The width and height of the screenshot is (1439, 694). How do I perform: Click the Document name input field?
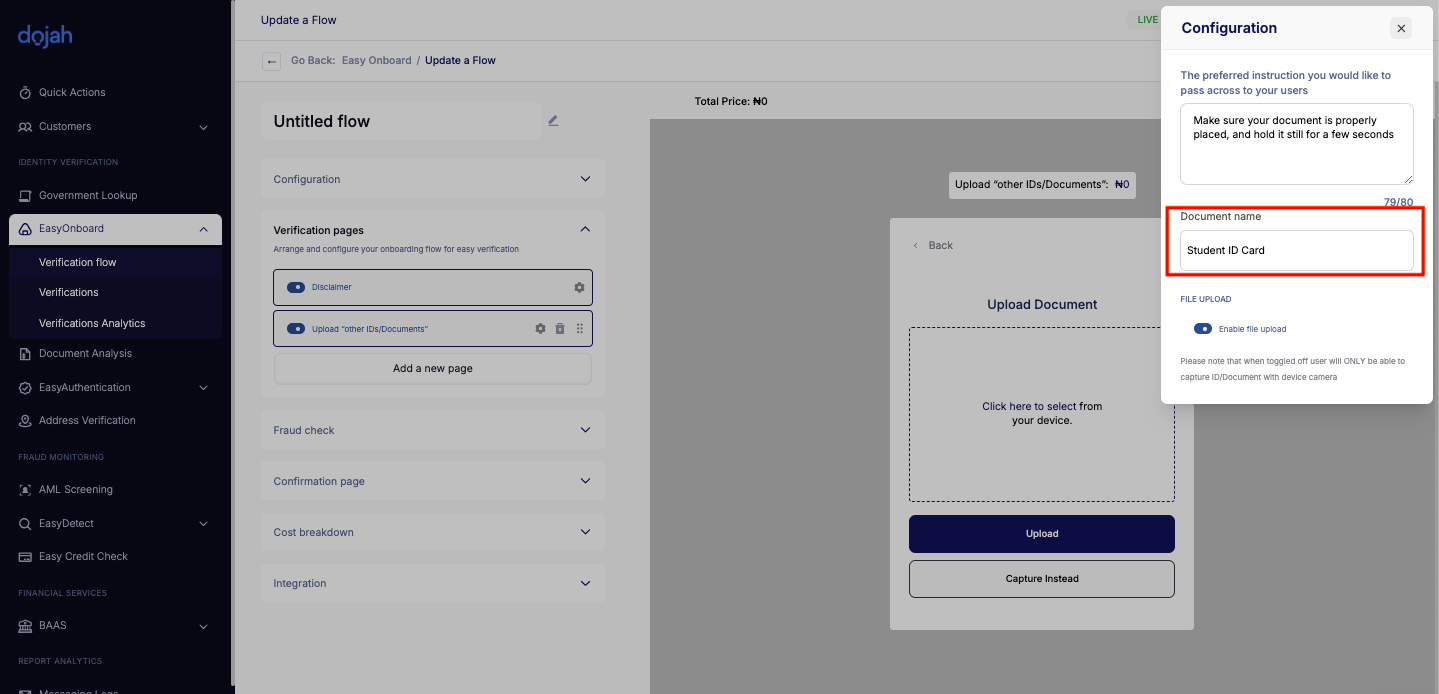(1296, 251)
